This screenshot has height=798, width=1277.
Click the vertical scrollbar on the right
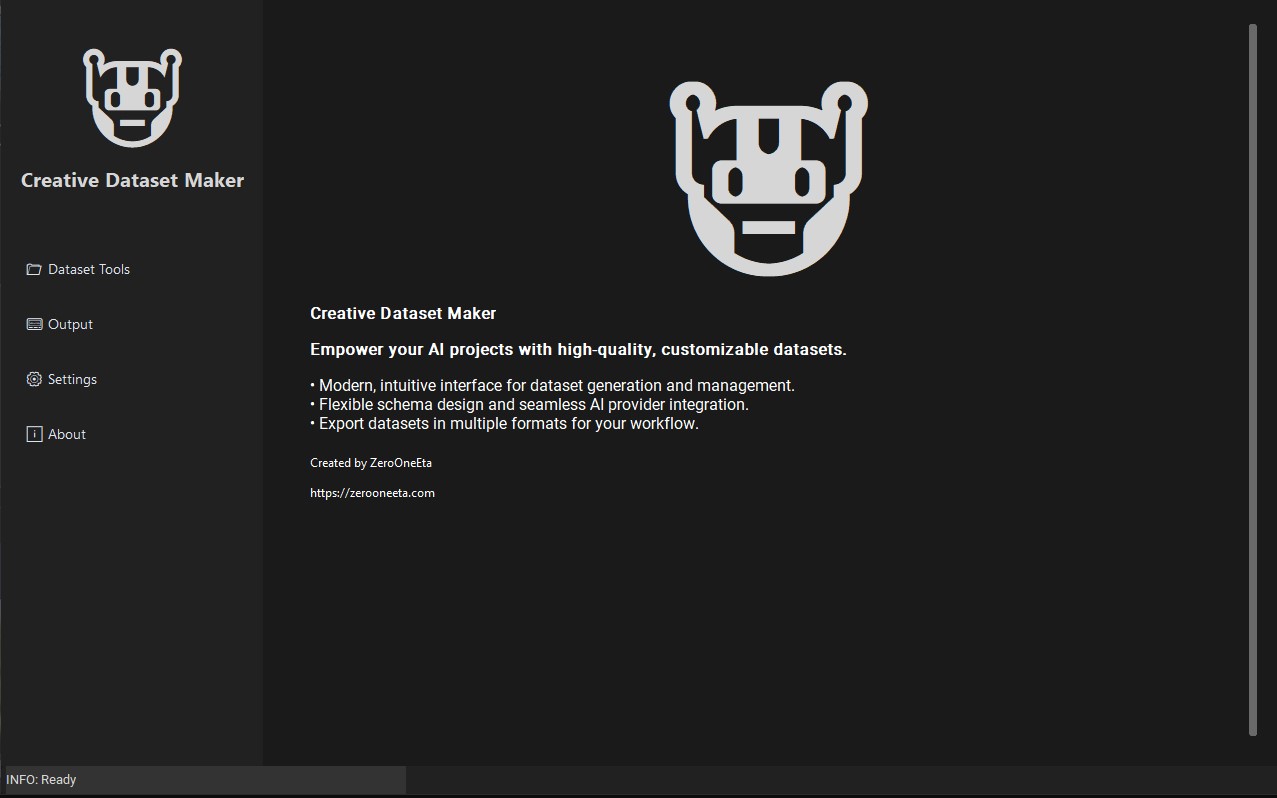pyautogui.click(x=1253, y=380)
